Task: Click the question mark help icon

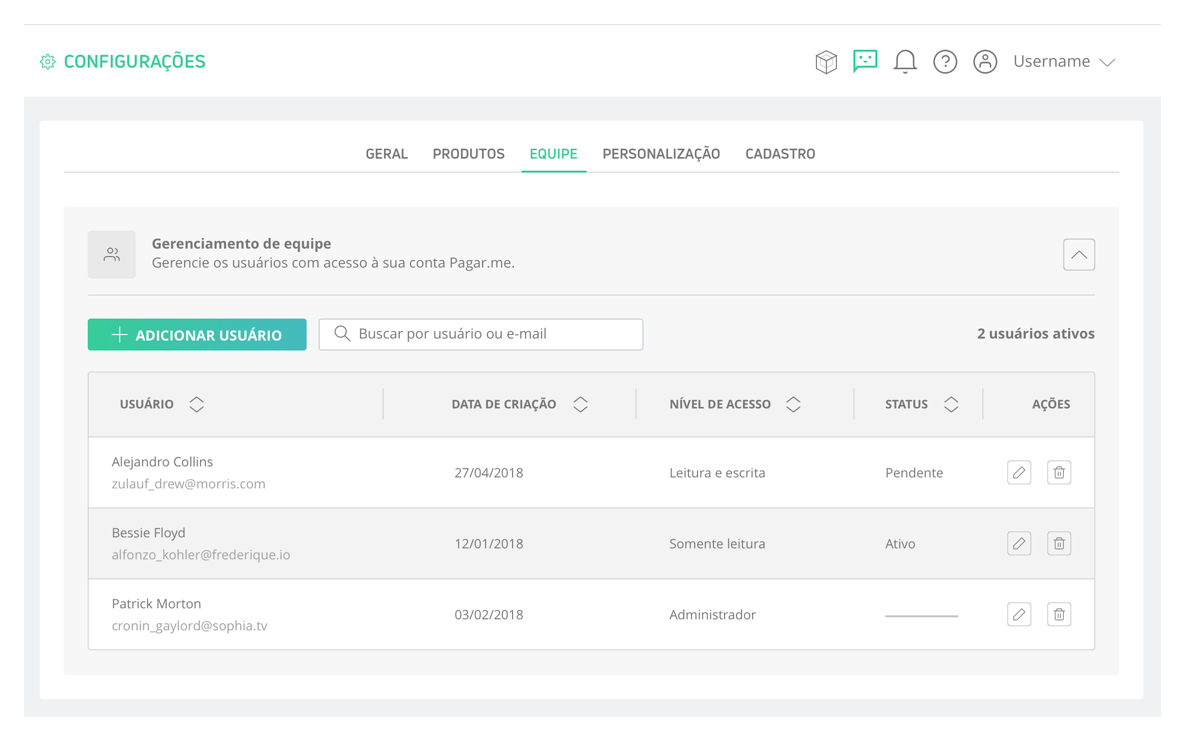Action: pos(945,61)
